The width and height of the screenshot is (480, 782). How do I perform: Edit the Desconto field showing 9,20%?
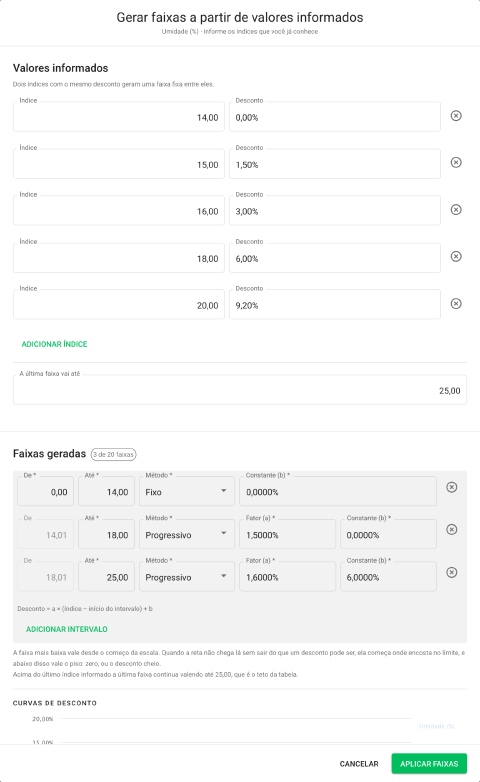pyautogui.click(x=335, y=305)
